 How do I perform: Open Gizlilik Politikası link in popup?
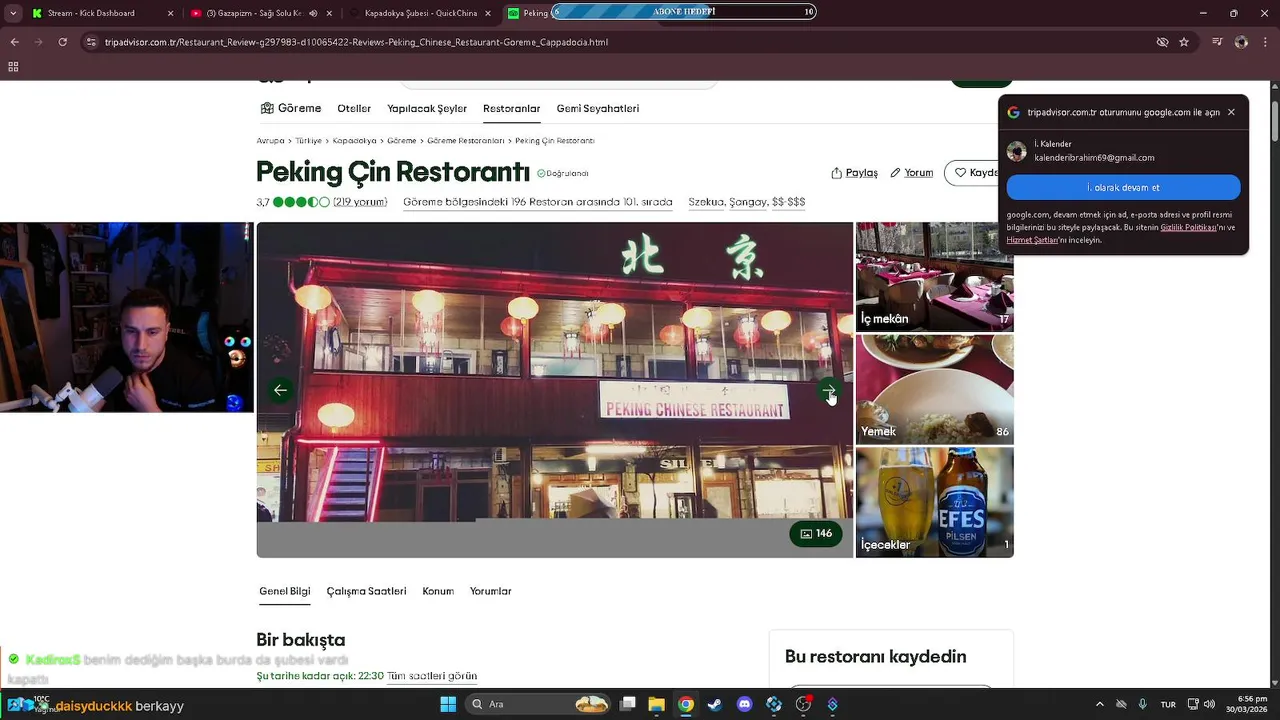pyautogui.click(x=1188, y=227)
